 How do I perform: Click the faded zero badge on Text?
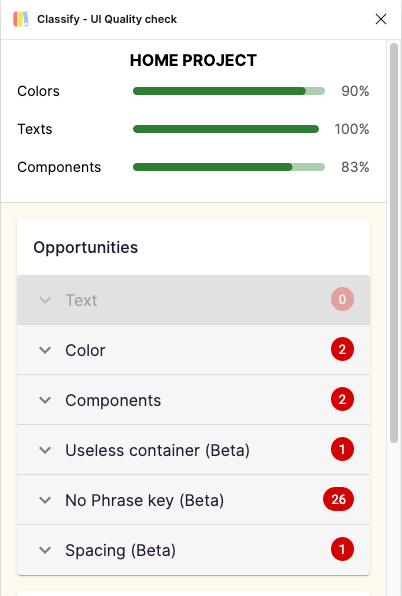[342, 299]
